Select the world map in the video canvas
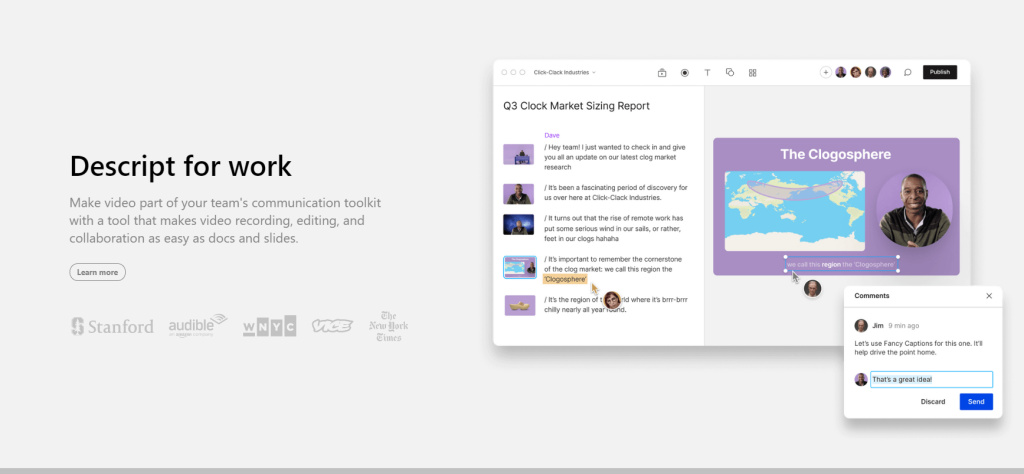This screenshot has width=1024, height=474. (x=793, y=210)
